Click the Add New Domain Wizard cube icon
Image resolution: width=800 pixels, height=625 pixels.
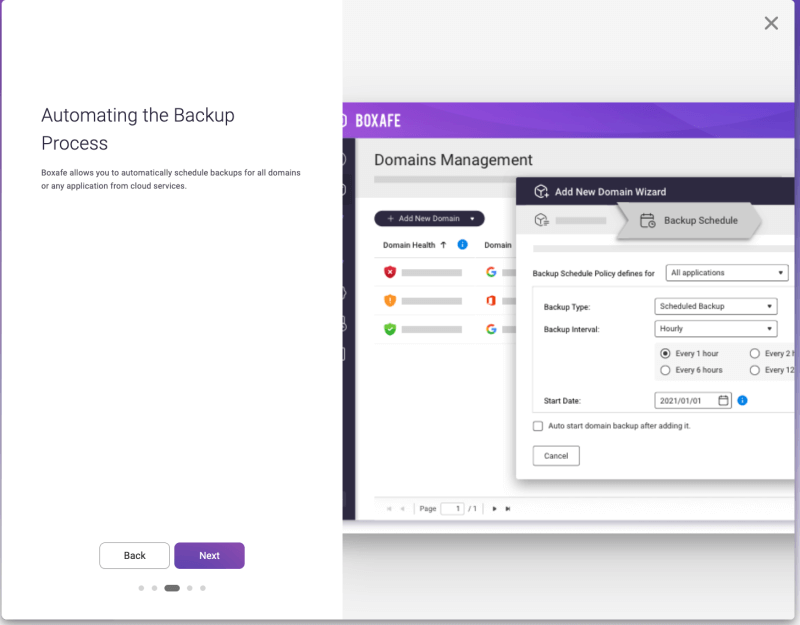click(541, 192)
